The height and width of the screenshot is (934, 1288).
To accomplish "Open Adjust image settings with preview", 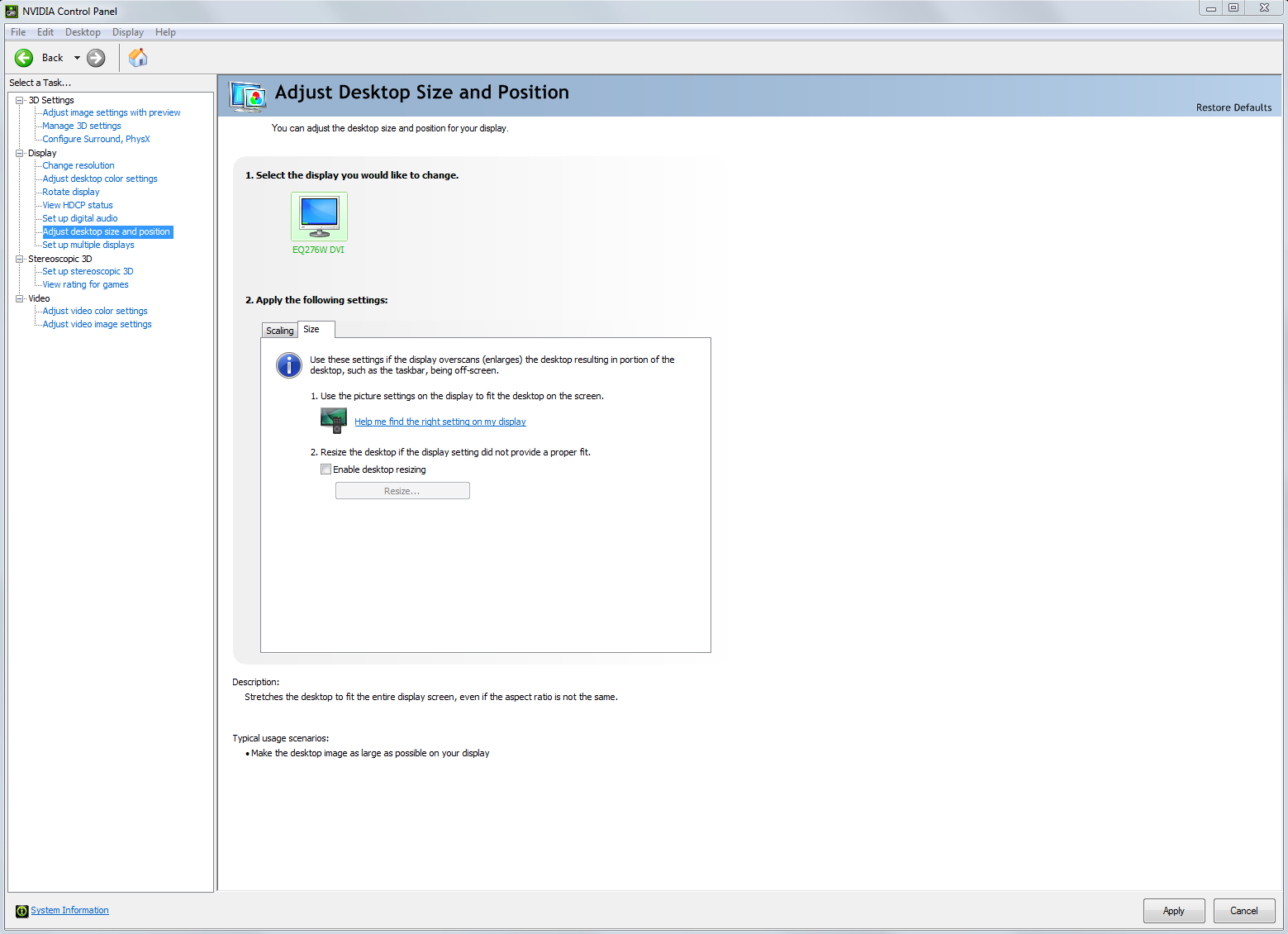I will pyautogui.click(x=112, y=112).
